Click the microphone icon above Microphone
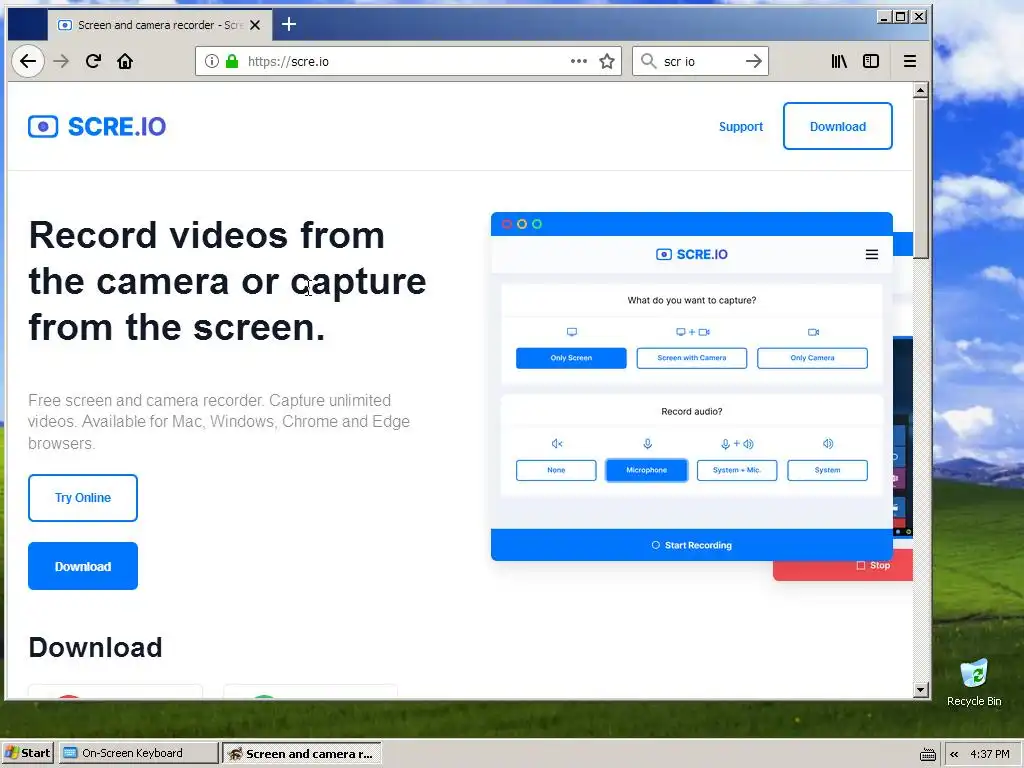 647,444
